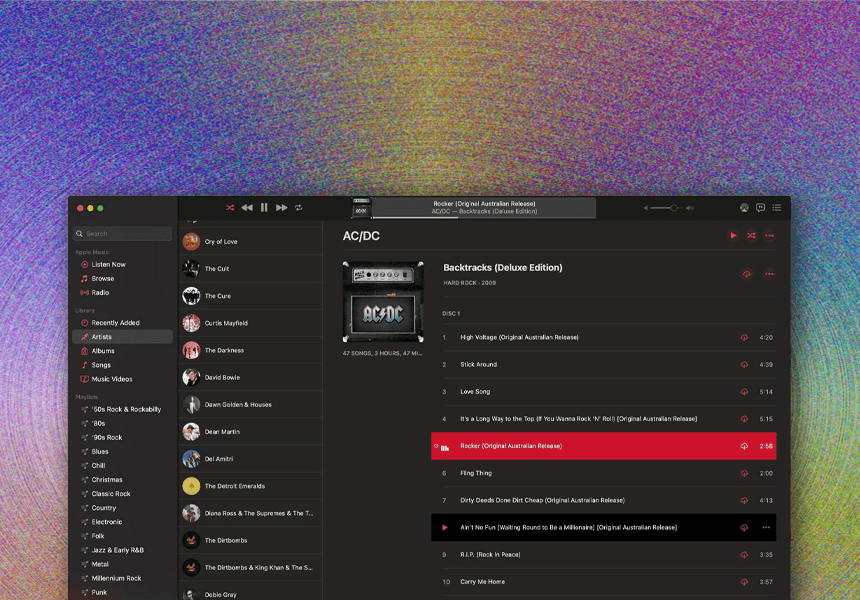The width and height of the screenshot is (860, 600).
Task: Download the Backtracks (Deluxe Edition) album
Action: [x=746, y=274]
